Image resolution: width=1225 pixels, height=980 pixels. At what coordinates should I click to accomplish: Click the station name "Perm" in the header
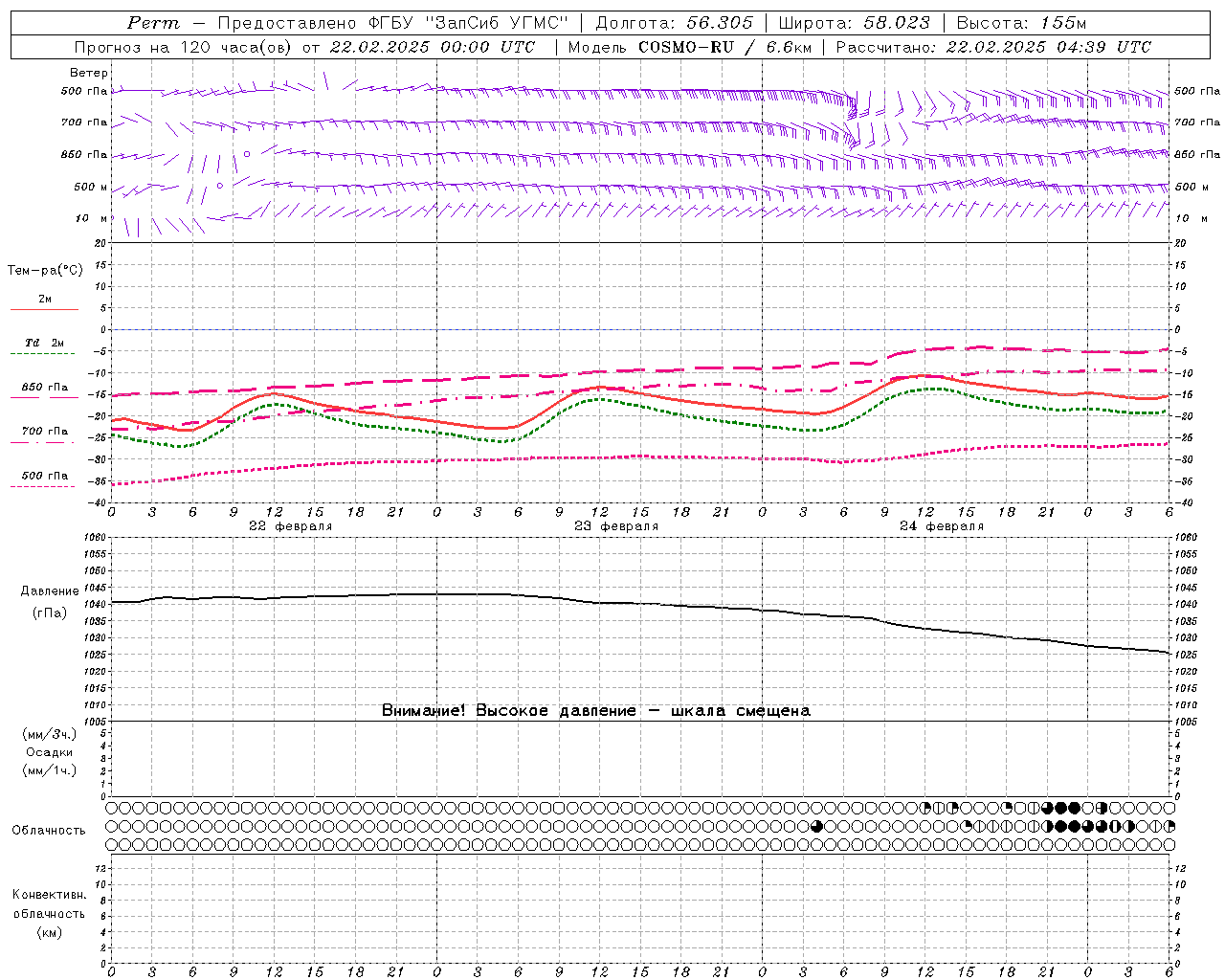[153, 23]
